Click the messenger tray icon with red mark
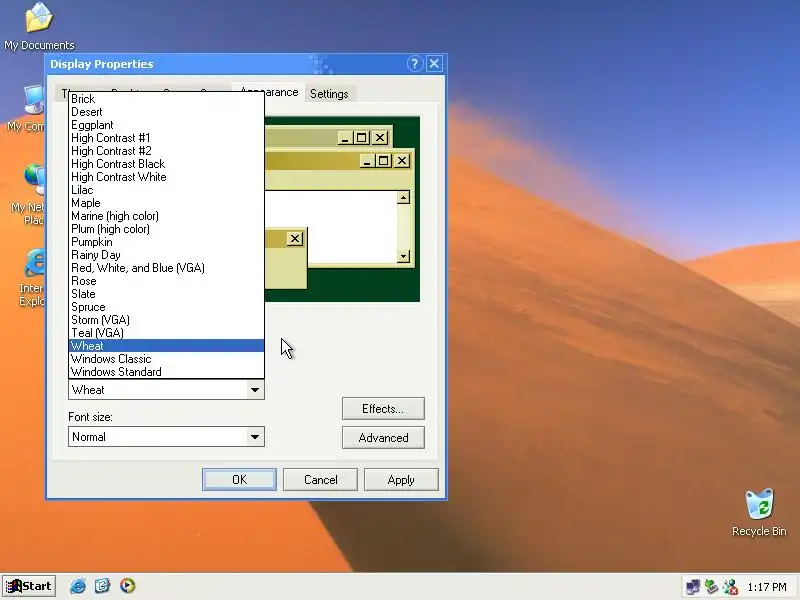This screenshot has width=800, height=600. [731, 587]
